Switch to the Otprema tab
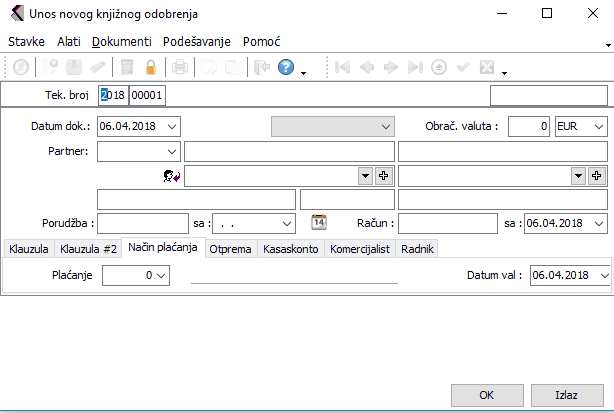614x413 pixels. pyautogui.click(x=230, y=248)
